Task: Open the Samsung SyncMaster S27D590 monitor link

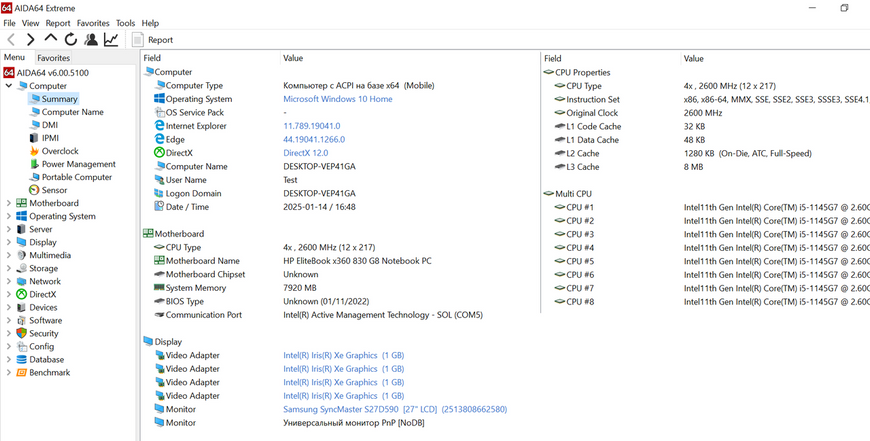Action: pyautogui.click(x=395, y=409)
